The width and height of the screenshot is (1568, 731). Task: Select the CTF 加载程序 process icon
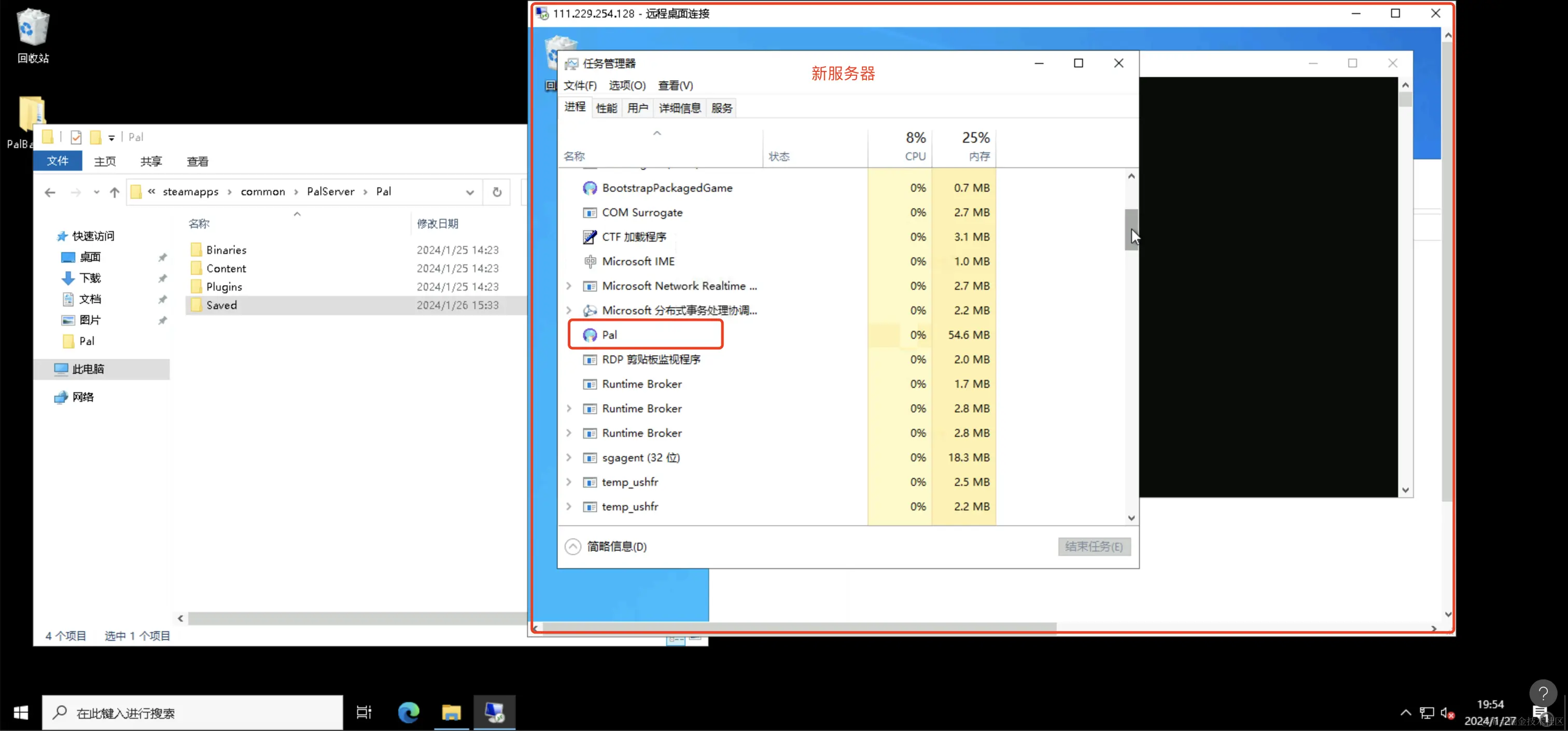590,237
